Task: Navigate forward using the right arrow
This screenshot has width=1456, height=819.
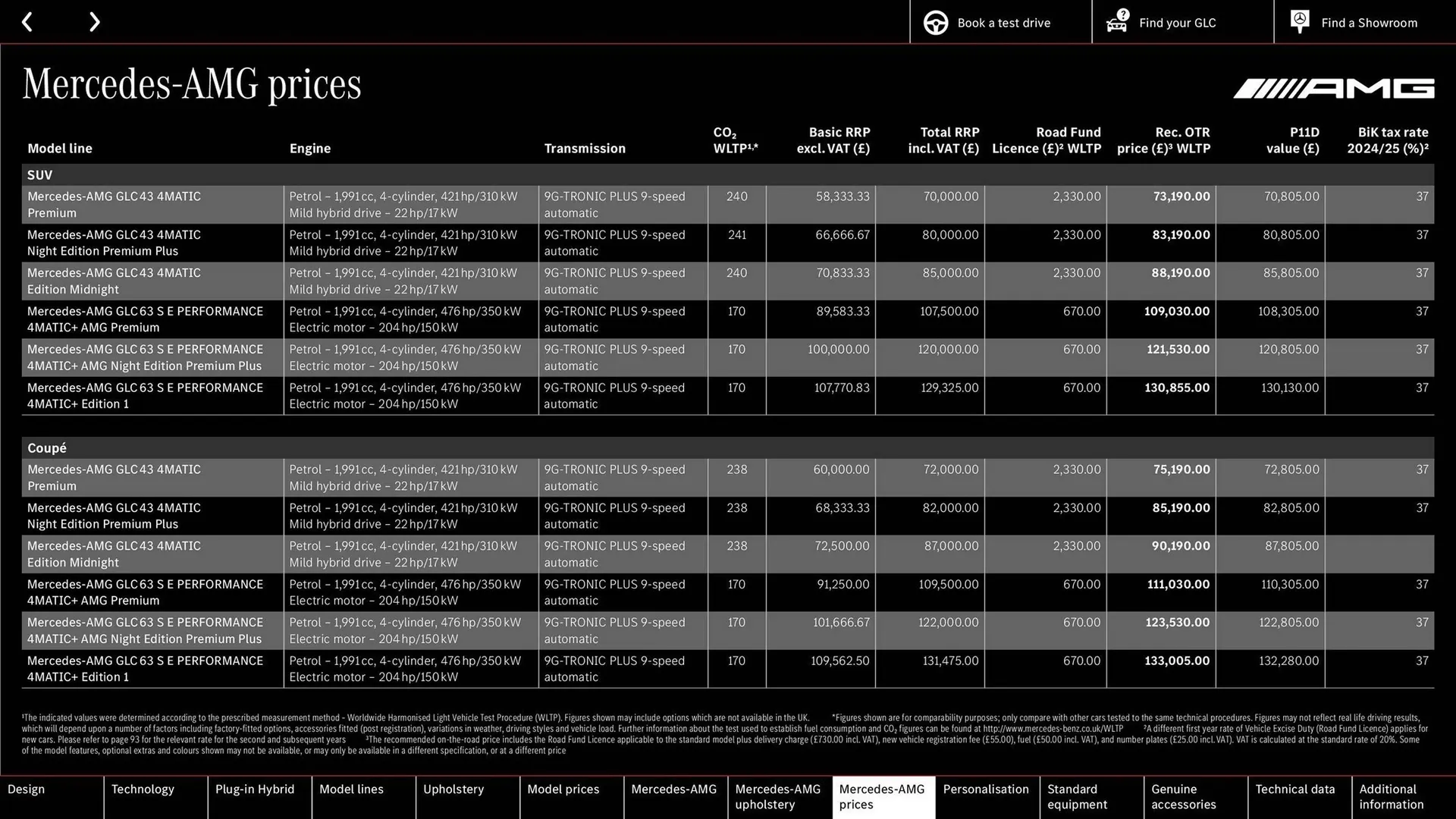Action: click(x=94, y=22)
